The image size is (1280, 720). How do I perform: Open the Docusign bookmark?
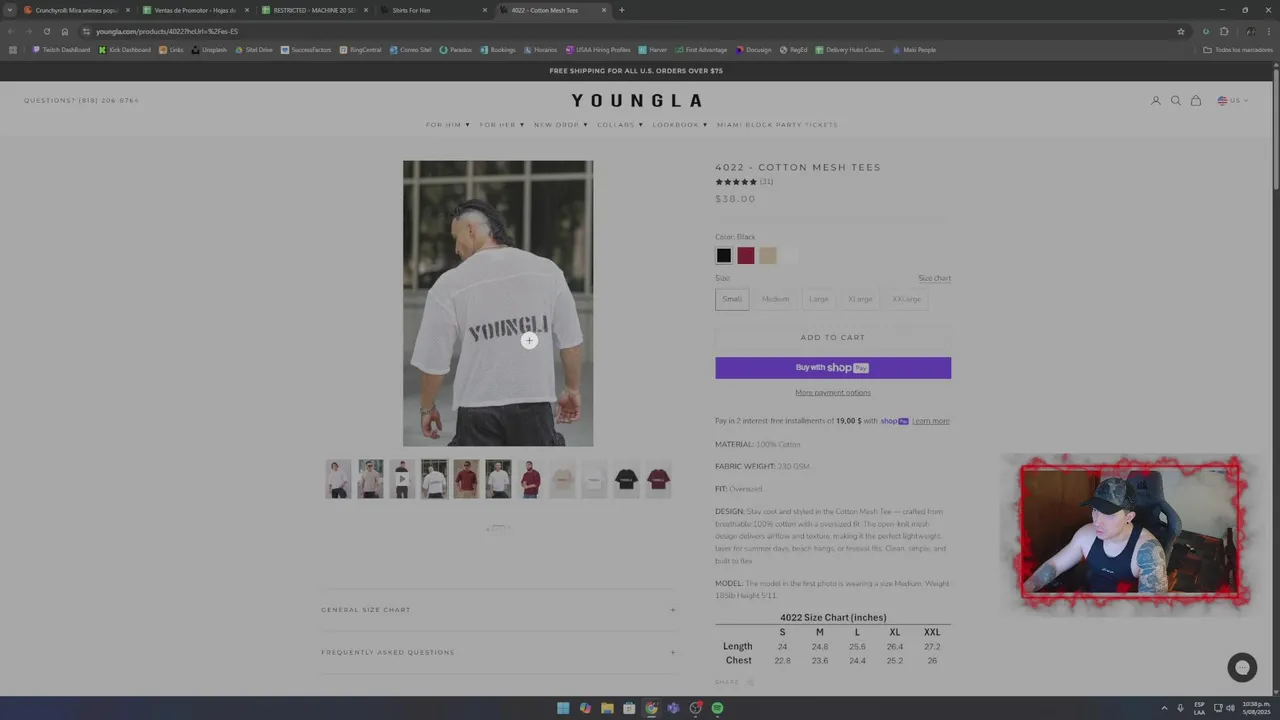(x=754, y=50)
